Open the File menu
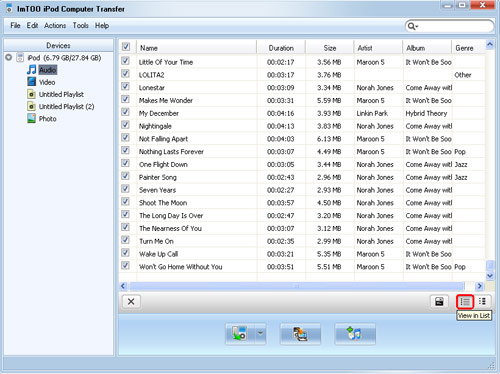Image resolution: width=500 pixels, height=374 pixels. 15,26
